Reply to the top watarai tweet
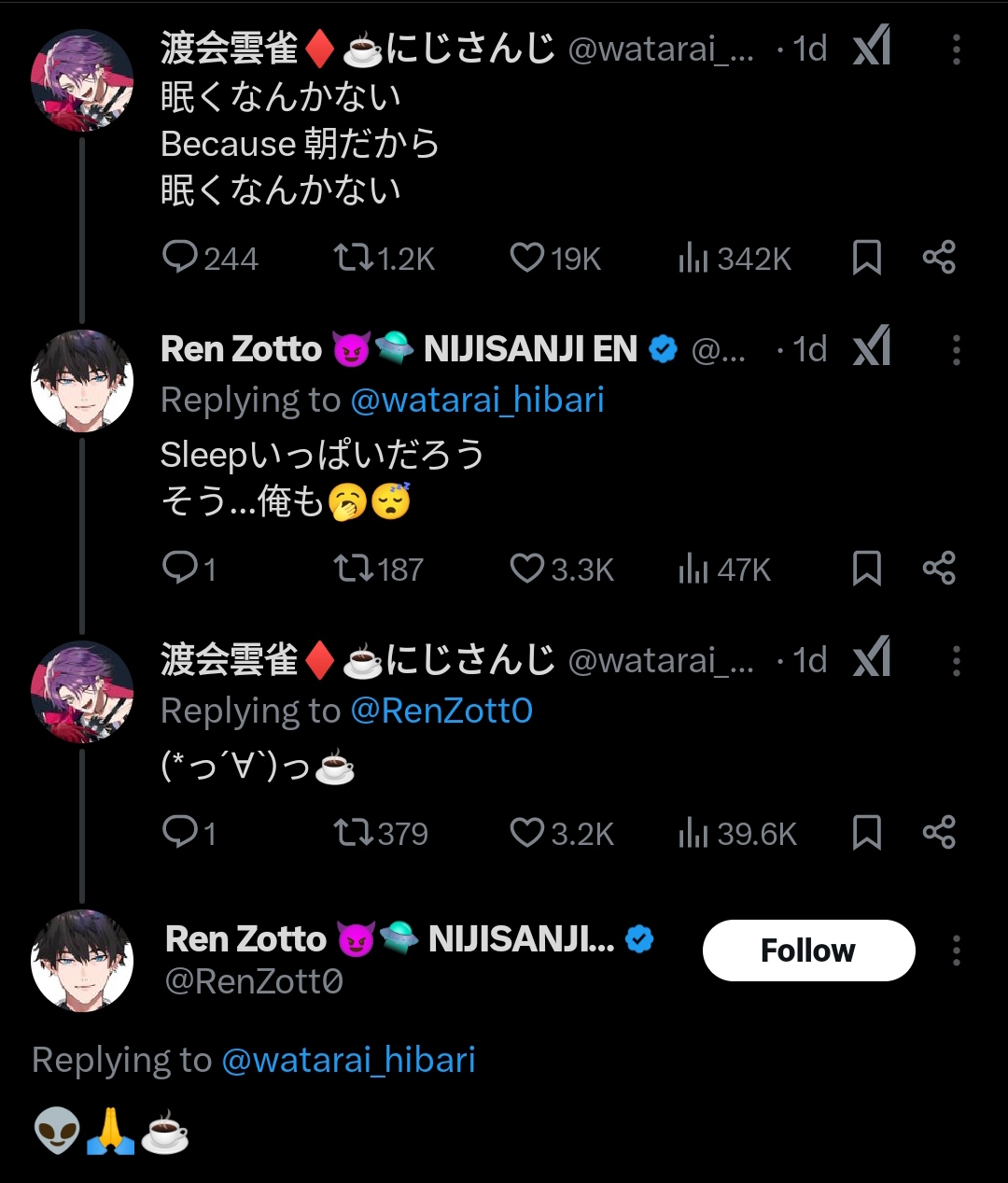 pyautogui.click(x=180, y=257)
